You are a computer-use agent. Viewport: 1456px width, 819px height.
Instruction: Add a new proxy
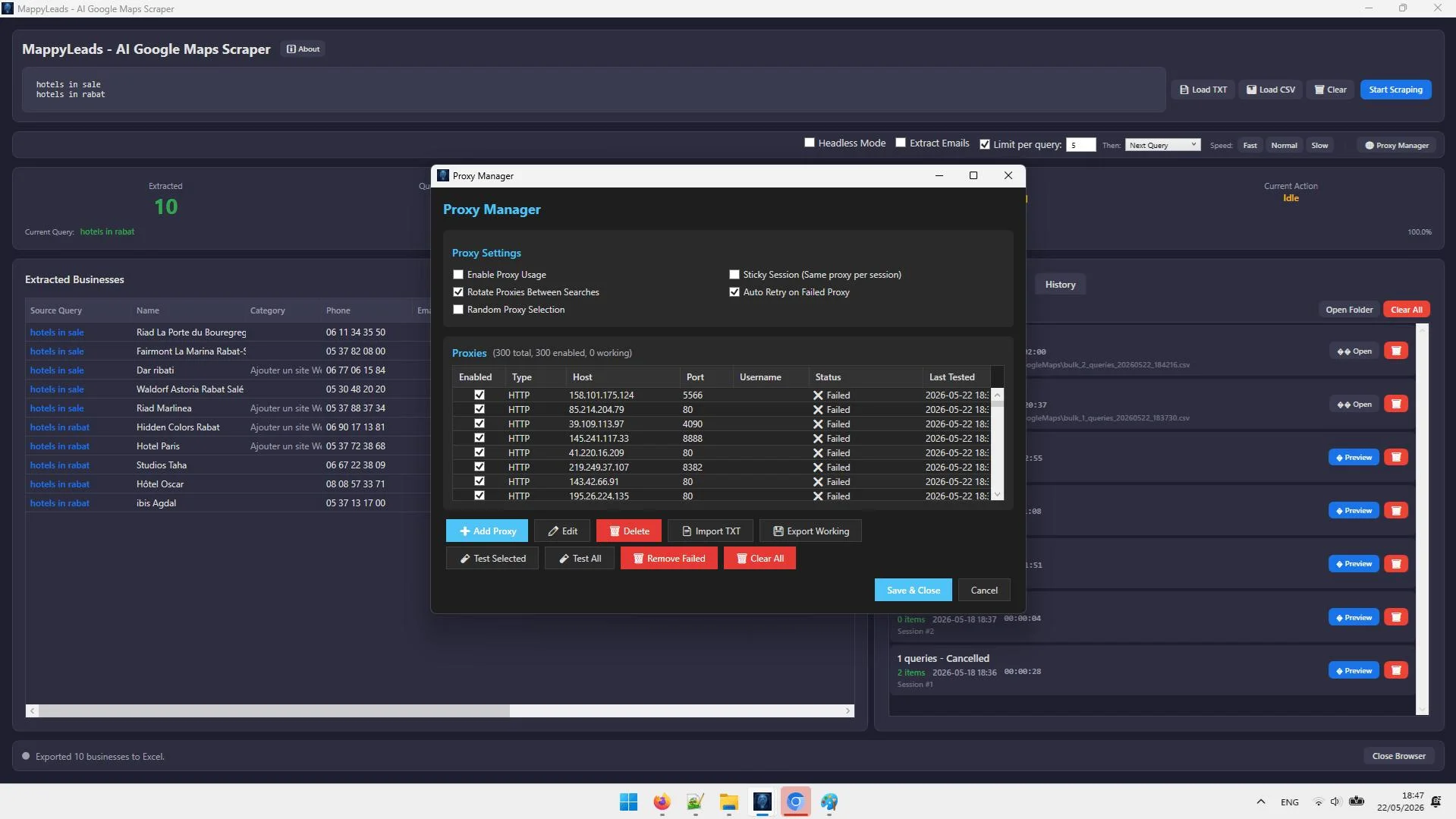coord(487,531)
